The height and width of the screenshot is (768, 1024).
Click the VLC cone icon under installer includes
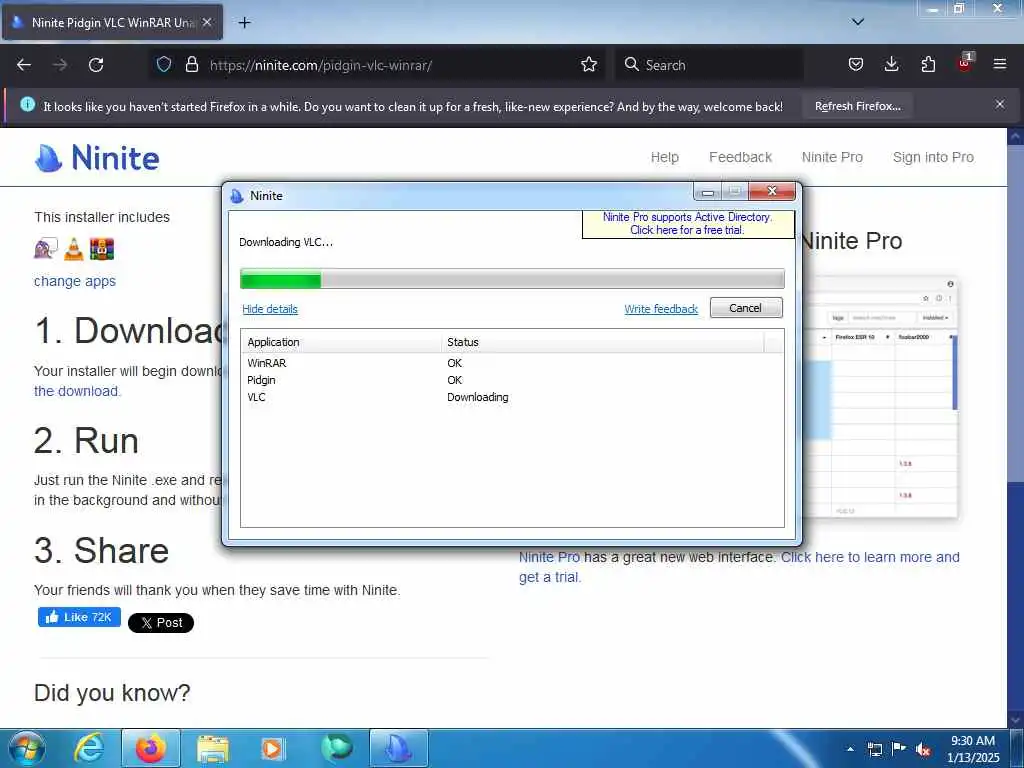point(74,249)
